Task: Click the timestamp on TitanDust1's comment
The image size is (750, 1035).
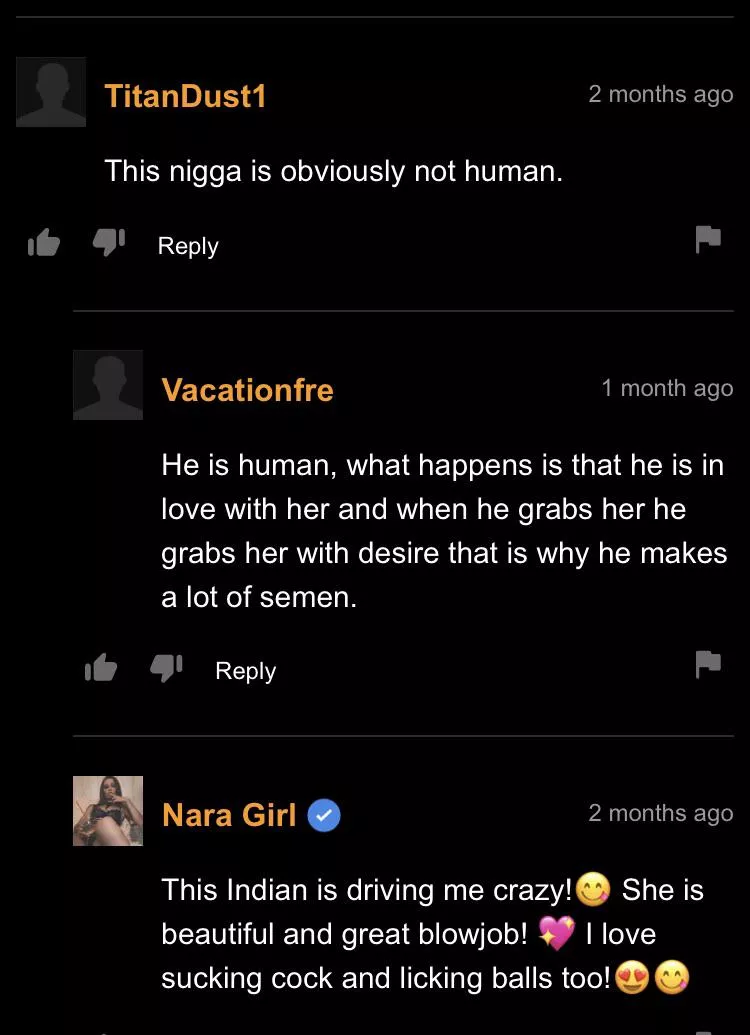Action: 660,94
